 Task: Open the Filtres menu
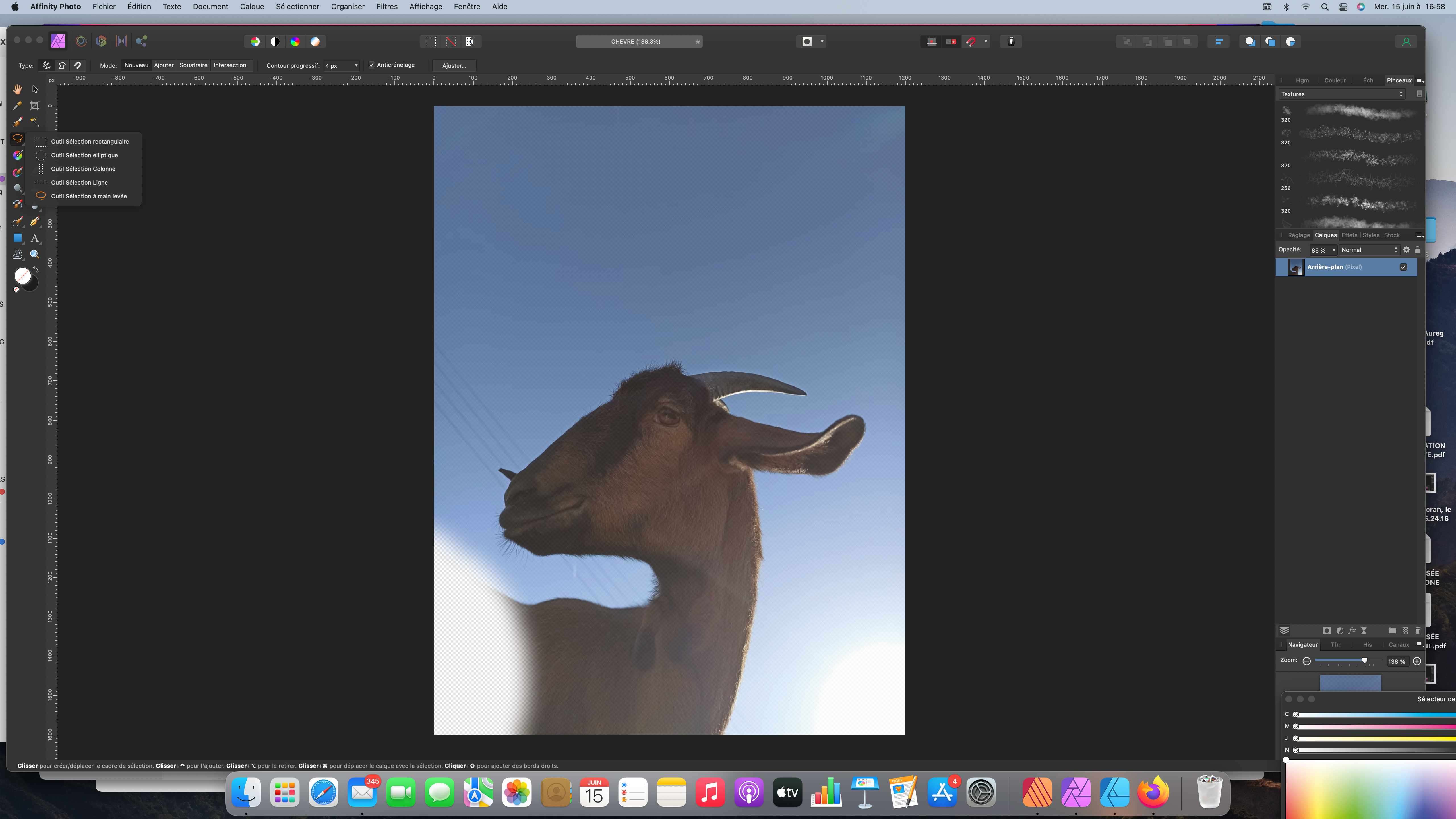click(x=387, y=7)
